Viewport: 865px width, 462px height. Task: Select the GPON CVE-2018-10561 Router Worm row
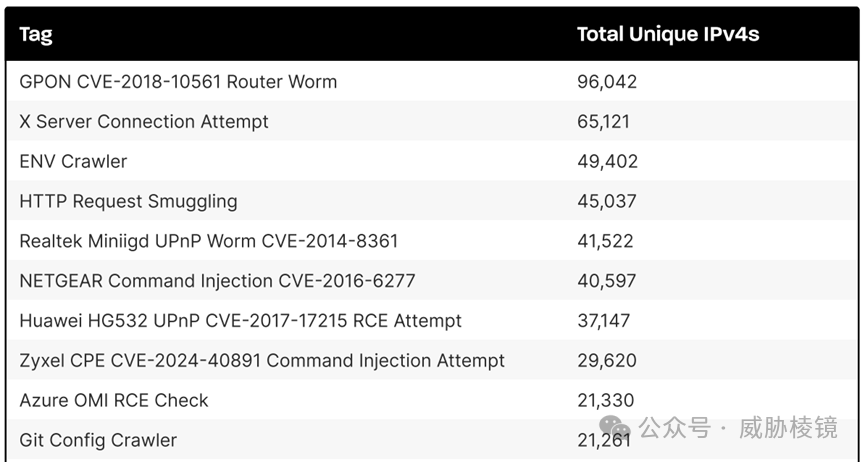[x=432, y=81]
